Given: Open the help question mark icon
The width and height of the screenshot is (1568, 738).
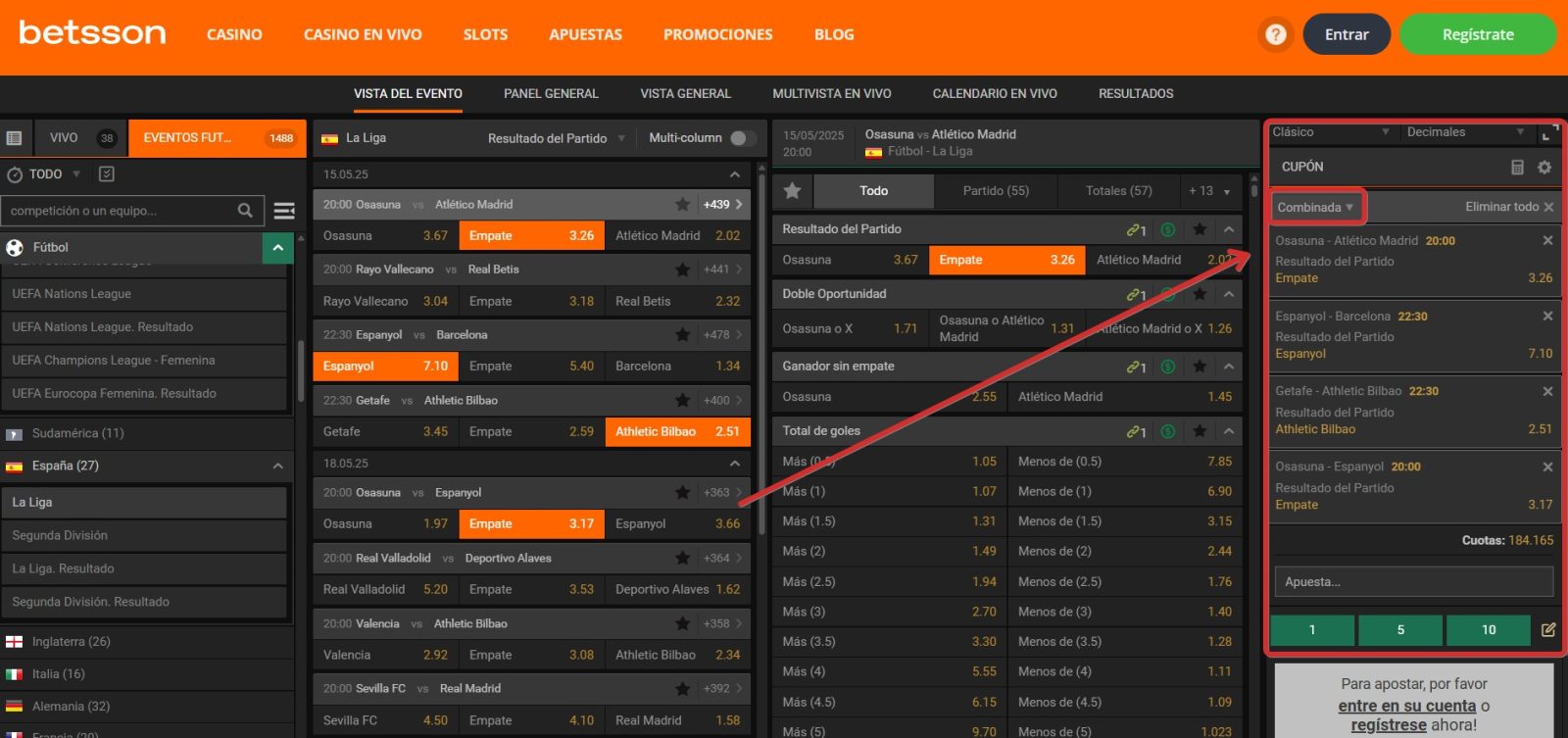Looking at the screenshot, I should click(1275, 34).
